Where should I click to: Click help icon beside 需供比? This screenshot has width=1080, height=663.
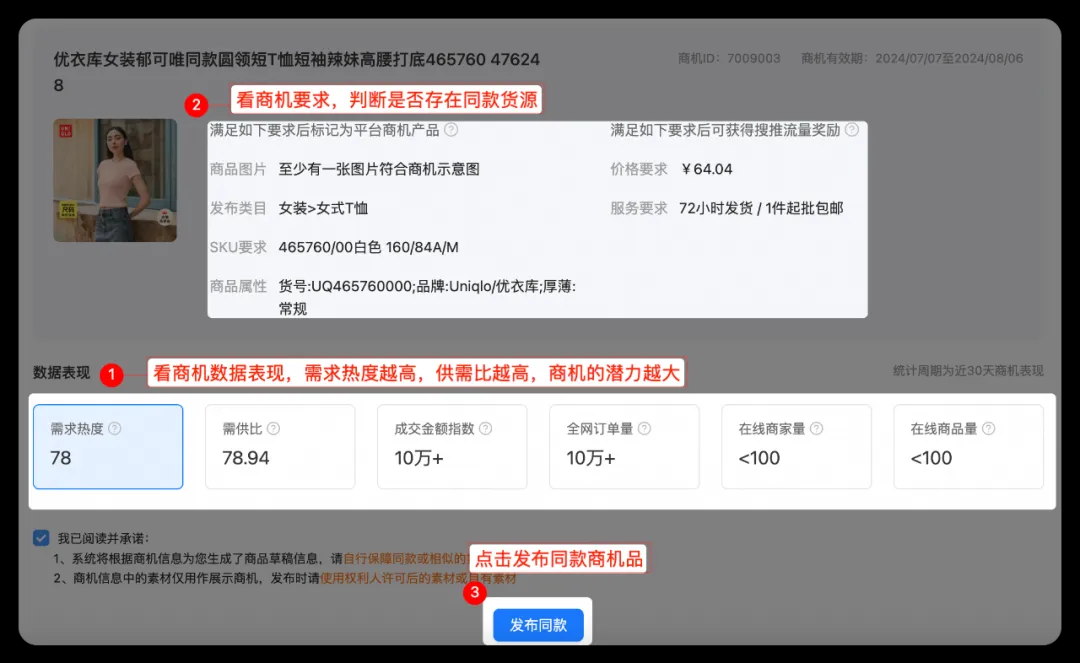(273, 428)
